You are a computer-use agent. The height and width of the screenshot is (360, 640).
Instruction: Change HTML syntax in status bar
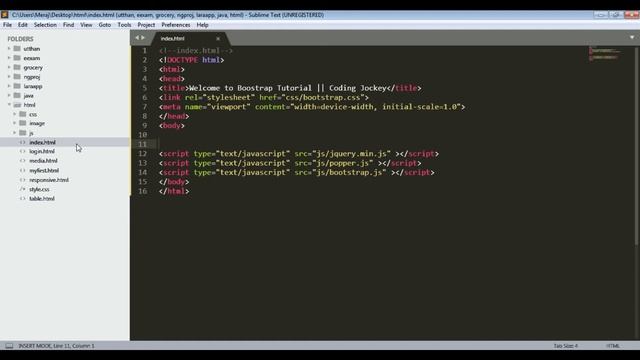point(613,346)
